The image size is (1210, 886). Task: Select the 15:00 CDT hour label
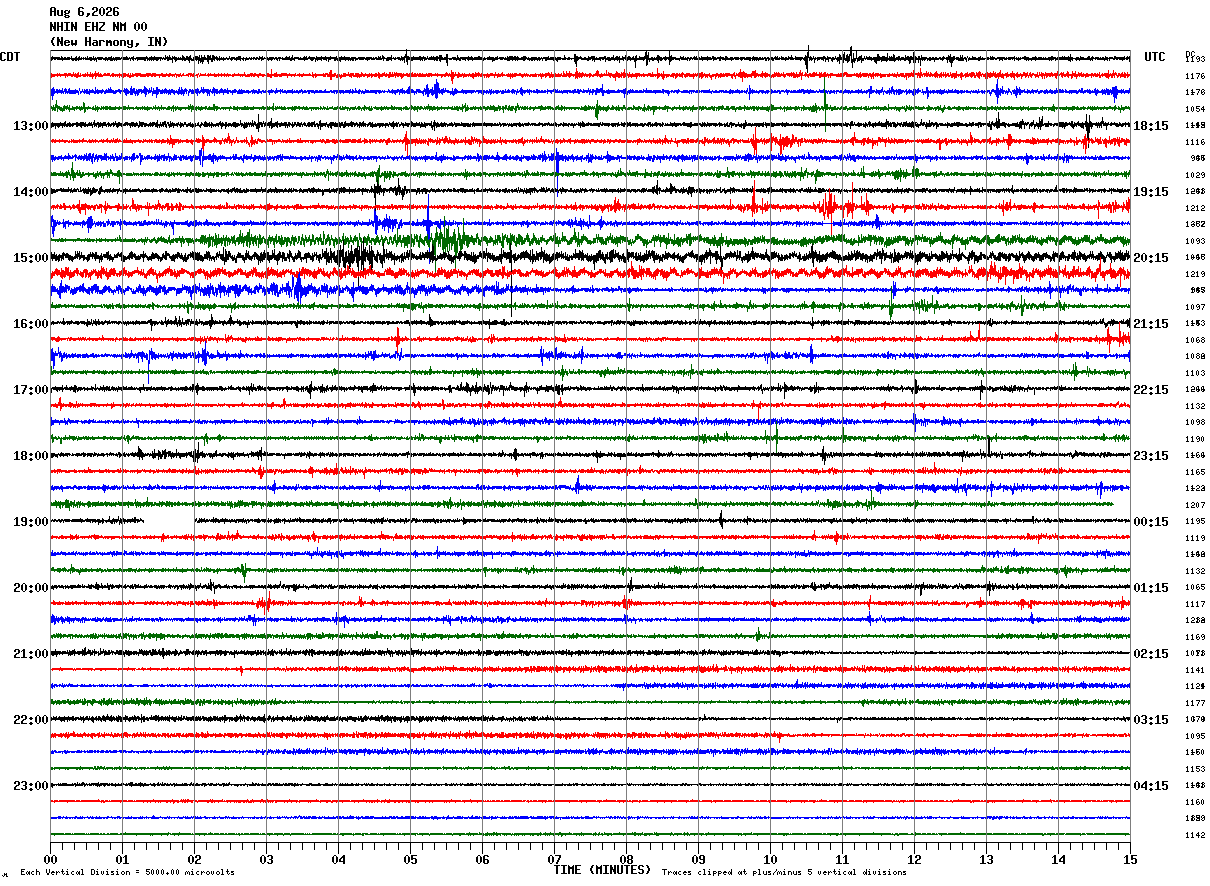31,258
